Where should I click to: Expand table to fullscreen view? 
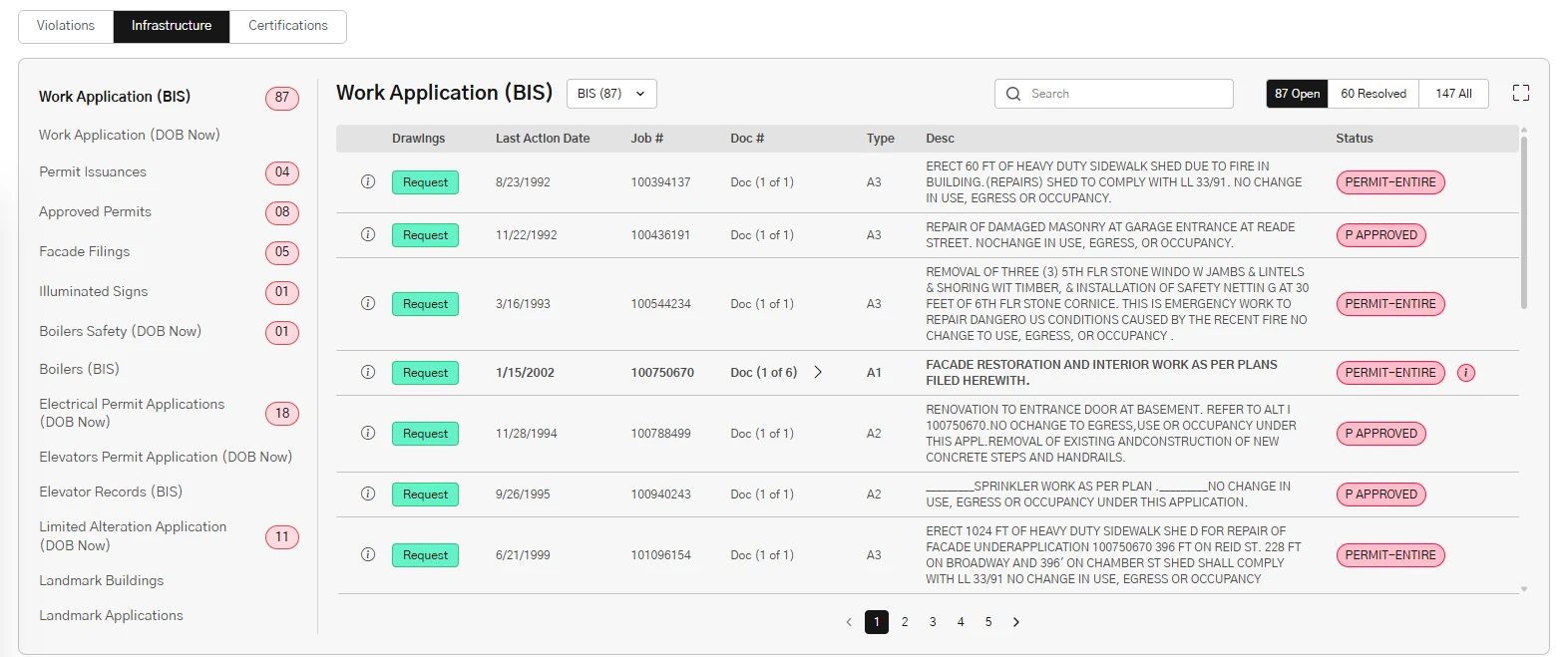click(x=1521, y=93)
